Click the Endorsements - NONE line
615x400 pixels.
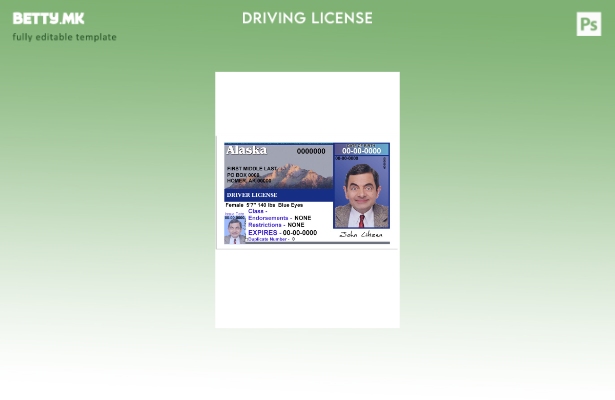(x=279, y=218)
